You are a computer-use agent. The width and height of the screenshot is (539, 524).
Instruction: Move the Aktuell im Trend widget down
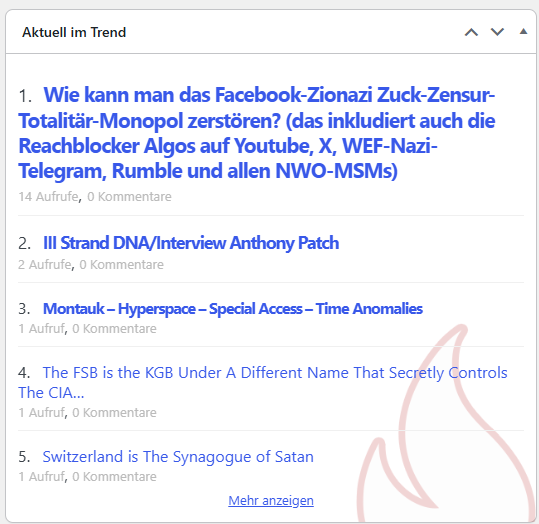(497, 32)
